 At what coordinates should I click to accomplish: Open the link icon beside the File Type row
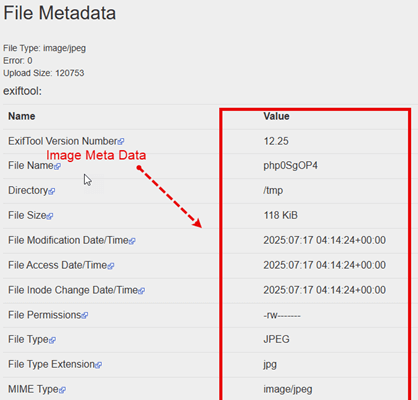pos(52,340)
